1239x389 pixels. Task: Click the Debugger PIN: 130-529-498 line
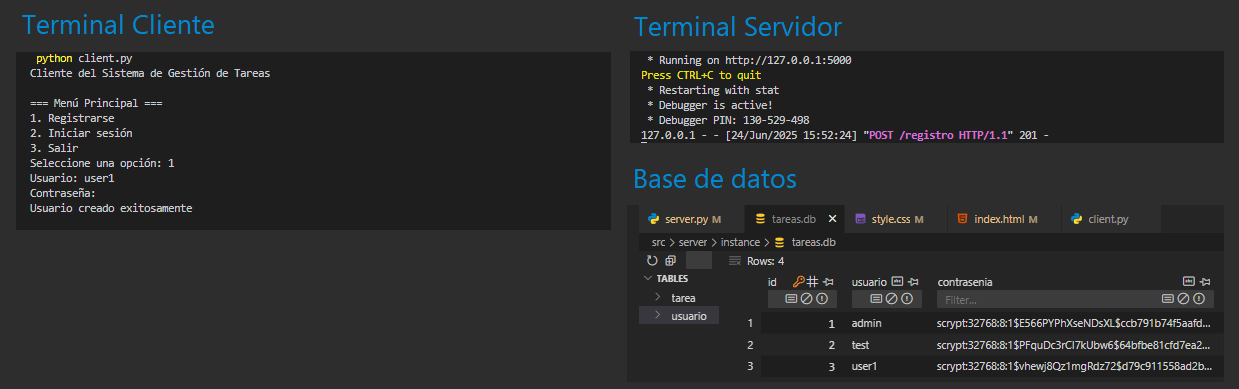pos(728,119)
